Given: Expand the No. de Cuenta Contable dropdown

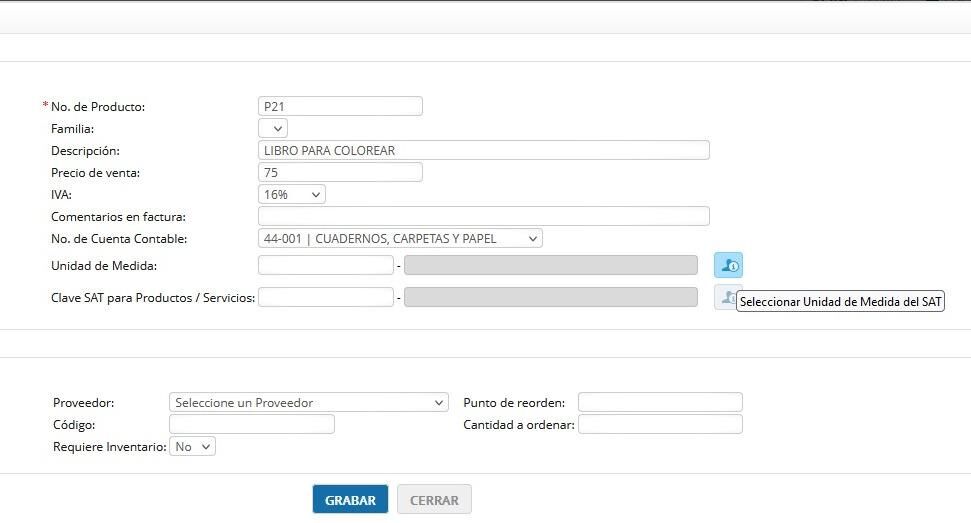Looking at the screenshot, I should (x=400, y=238).
